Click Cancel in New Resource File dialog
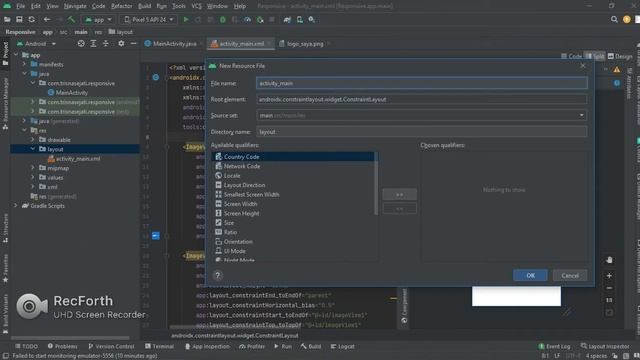Screen dimensions: 640x360 point(570,276)
